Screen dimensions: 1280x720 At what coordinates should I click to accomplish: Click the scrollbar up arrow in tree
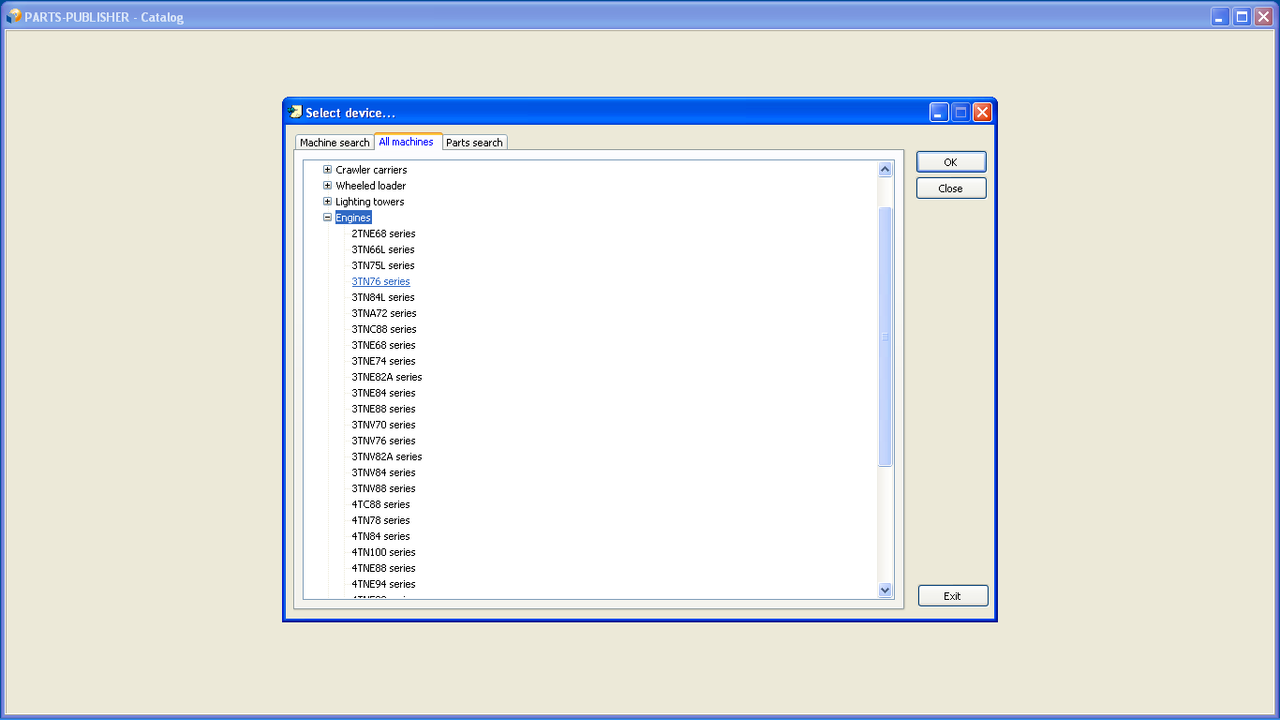(x=885, y=170)
